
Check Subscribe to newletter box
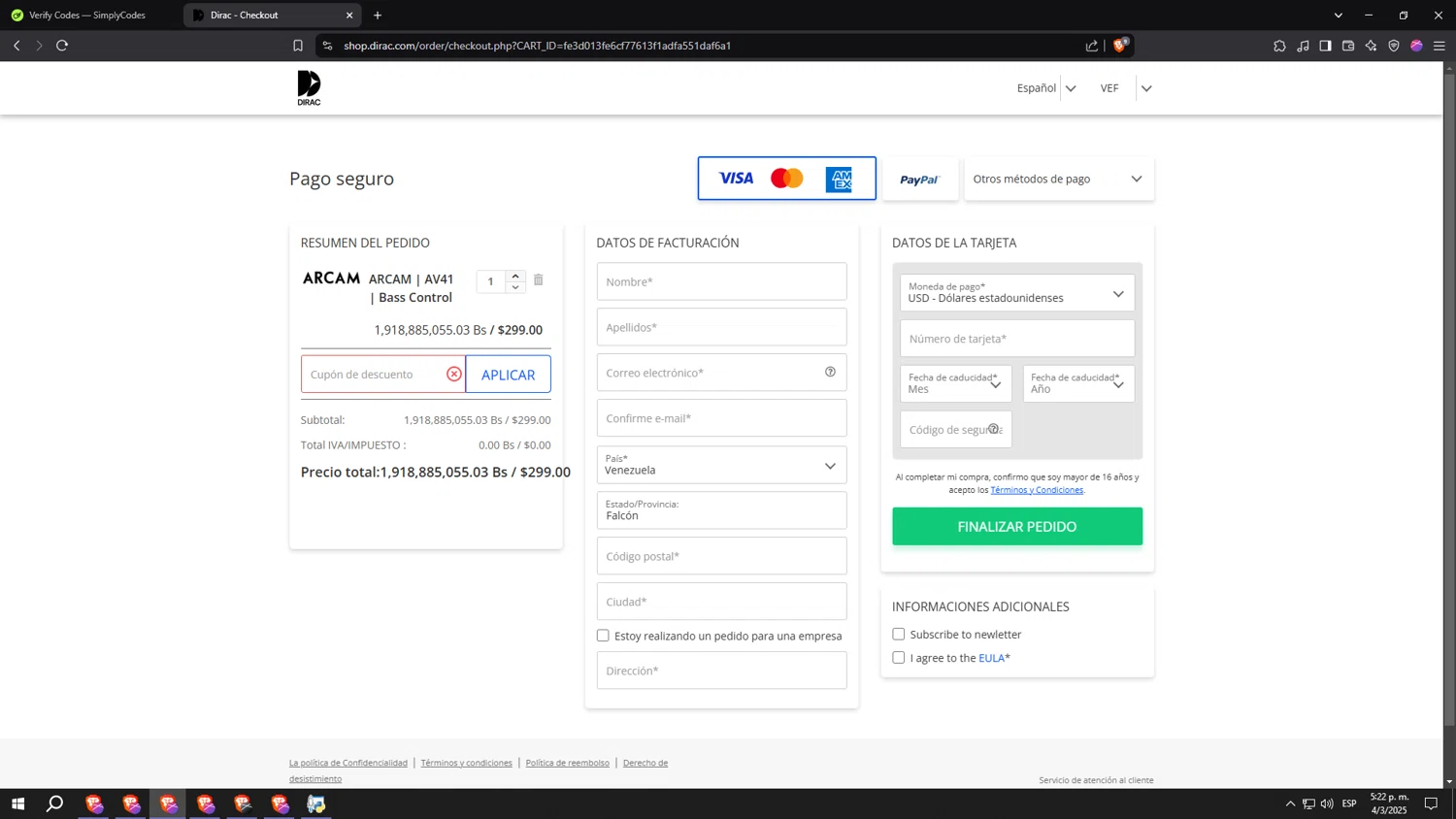pyautogui.click(x=898, y=634)
